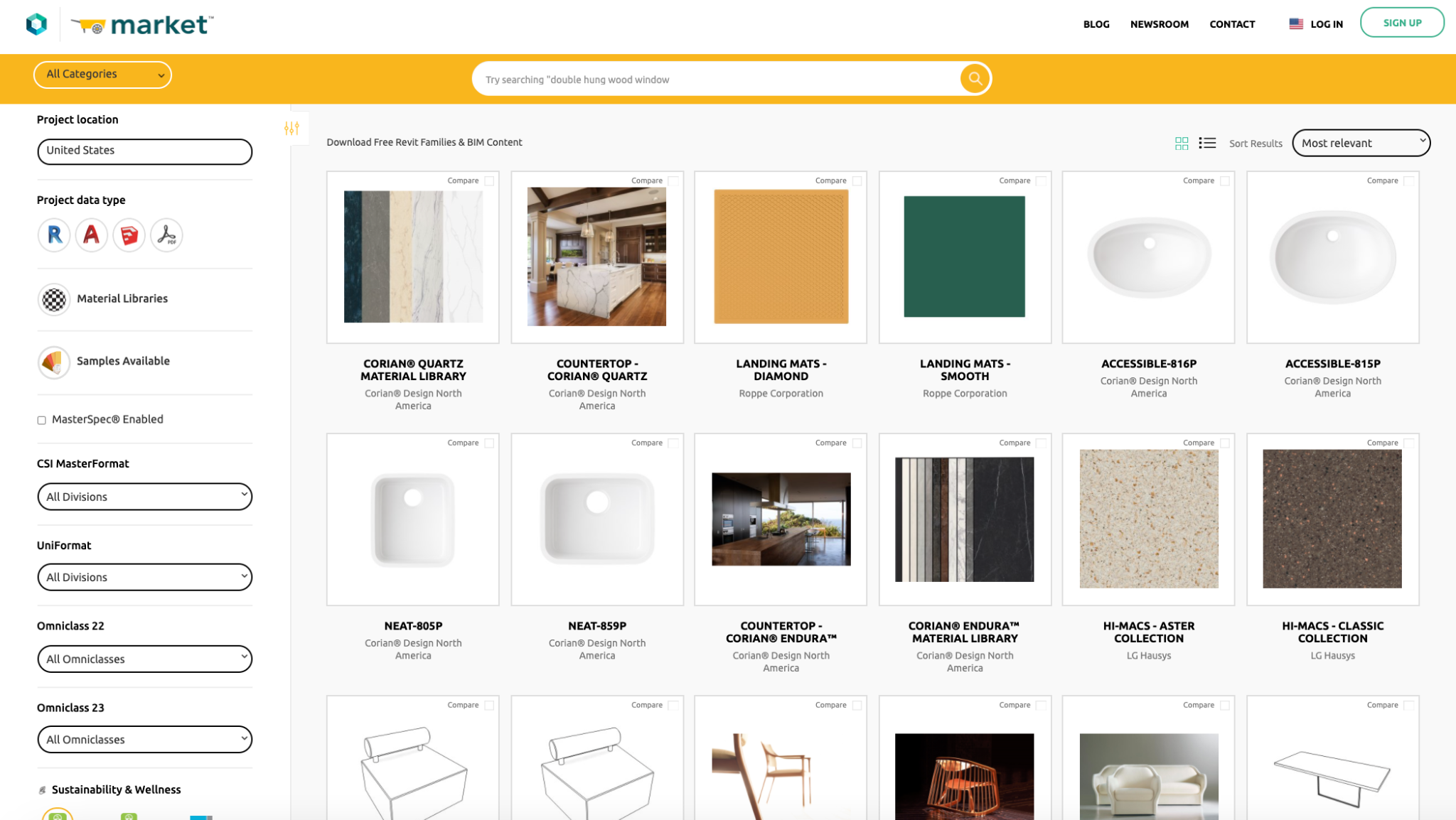1456x820 pixels.
Task: Expand the Most relevant sort dropdown
Action: 1361,143
